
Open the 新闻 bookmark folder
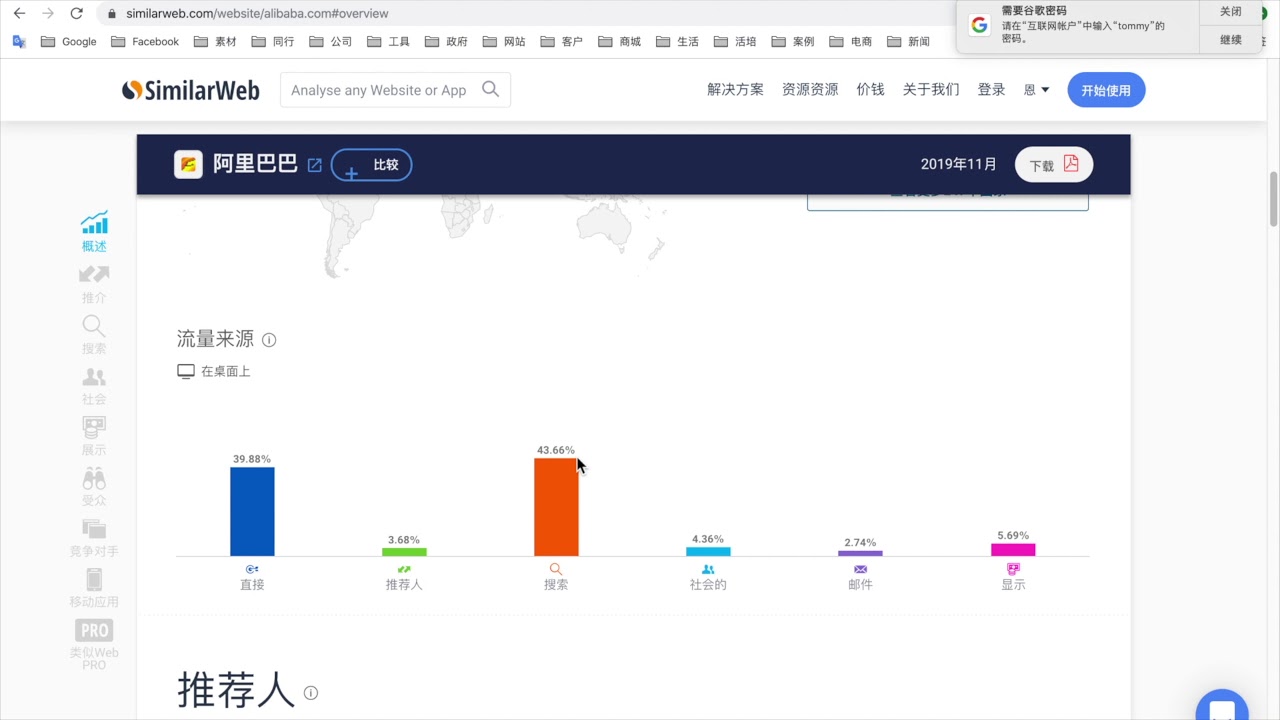(908, 42)
